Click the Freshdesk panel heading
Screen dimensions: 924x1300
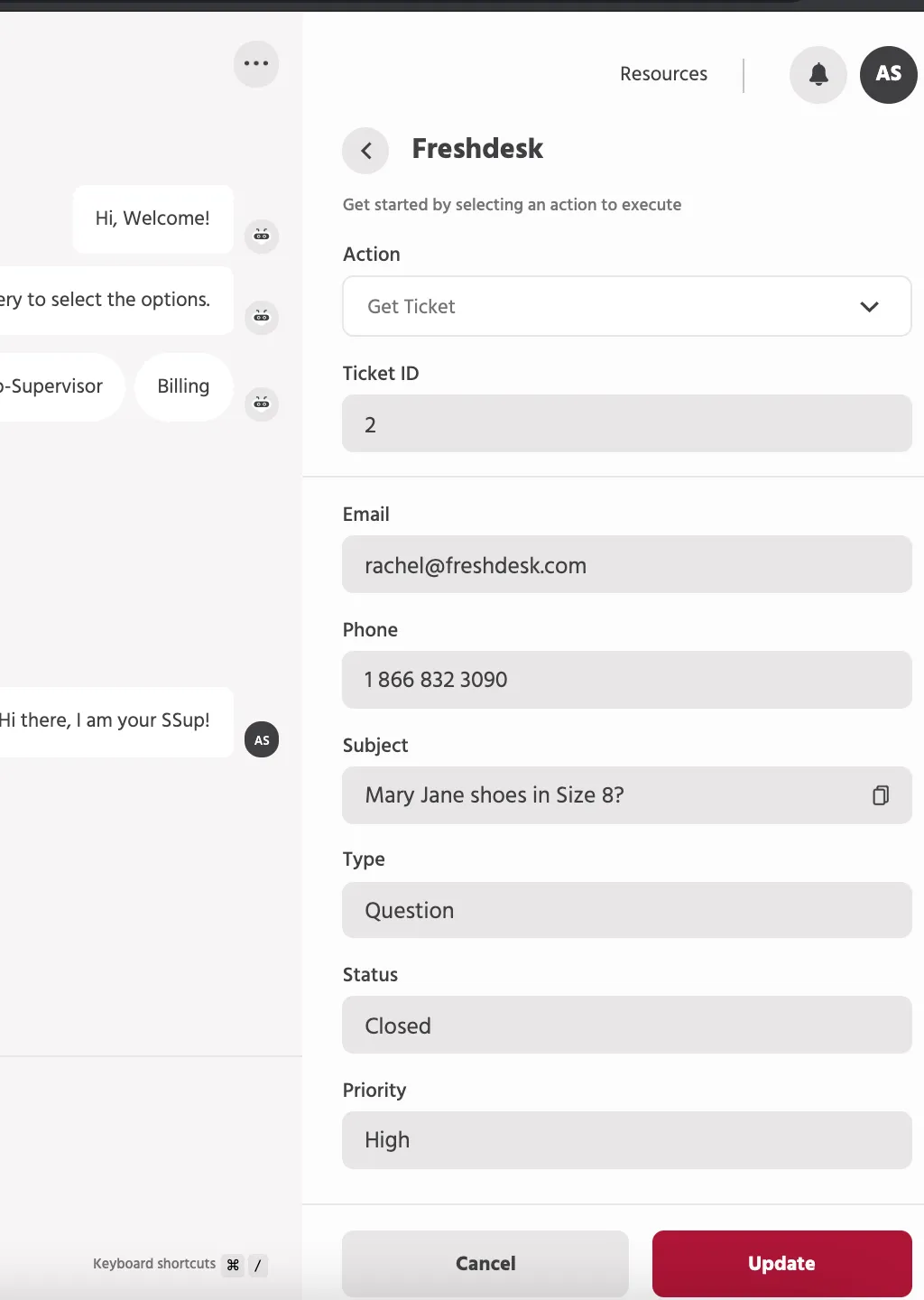(x=477, y=149)
